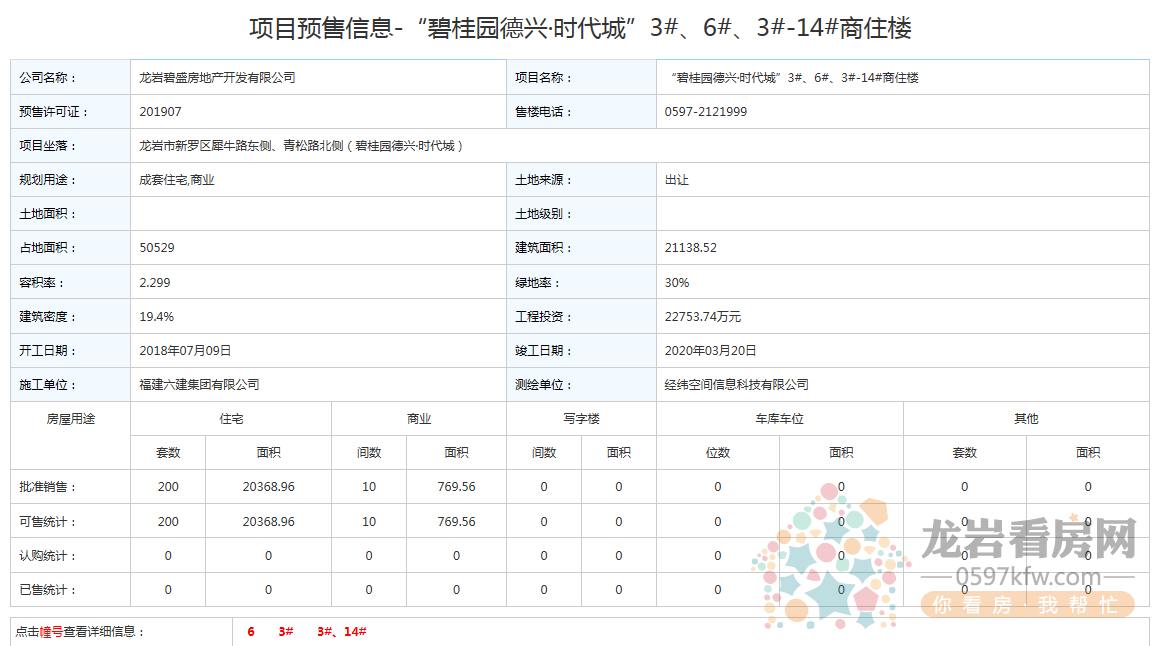Click the 规划用途 label
The width and height of the screenshot is (1160, 646).
click(47, 180)
